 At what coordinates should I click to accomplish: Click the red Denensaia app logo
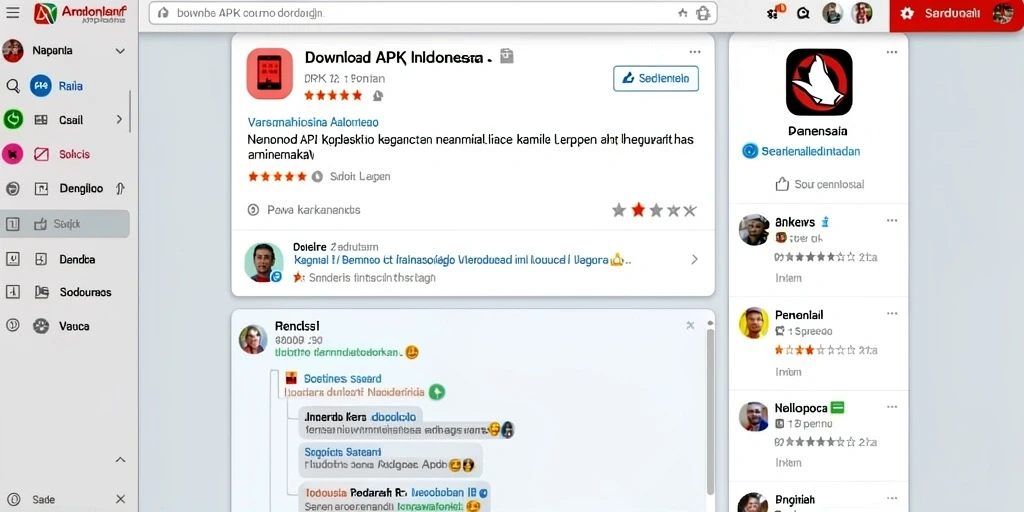click(x=819, y=82)
